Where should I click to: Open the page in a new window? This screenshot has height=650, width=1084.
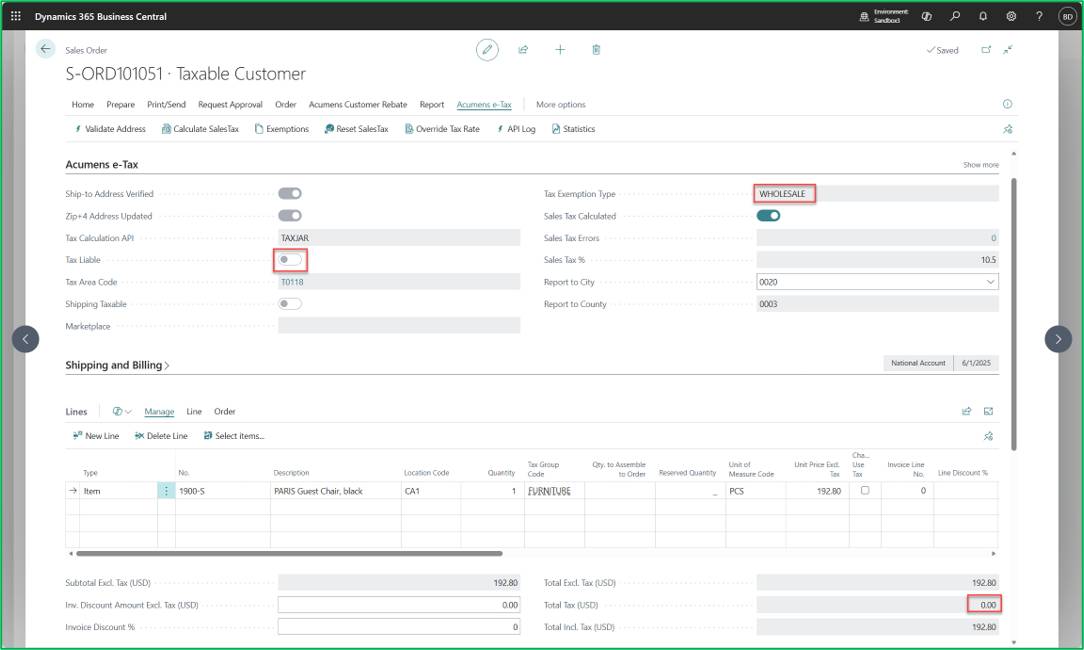coord(986,50)
